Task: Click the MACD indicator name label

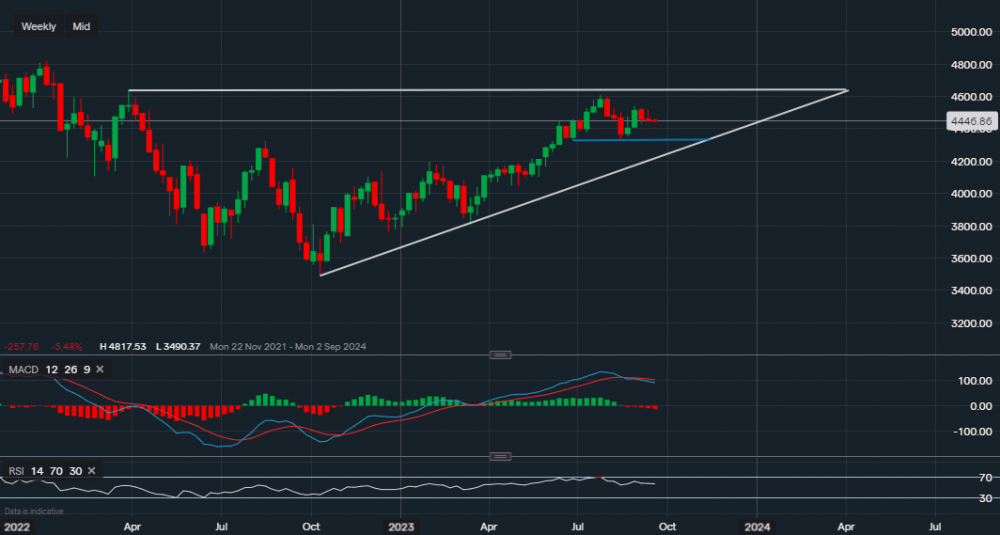Action: pyautogui.click(x=22, y=370)
